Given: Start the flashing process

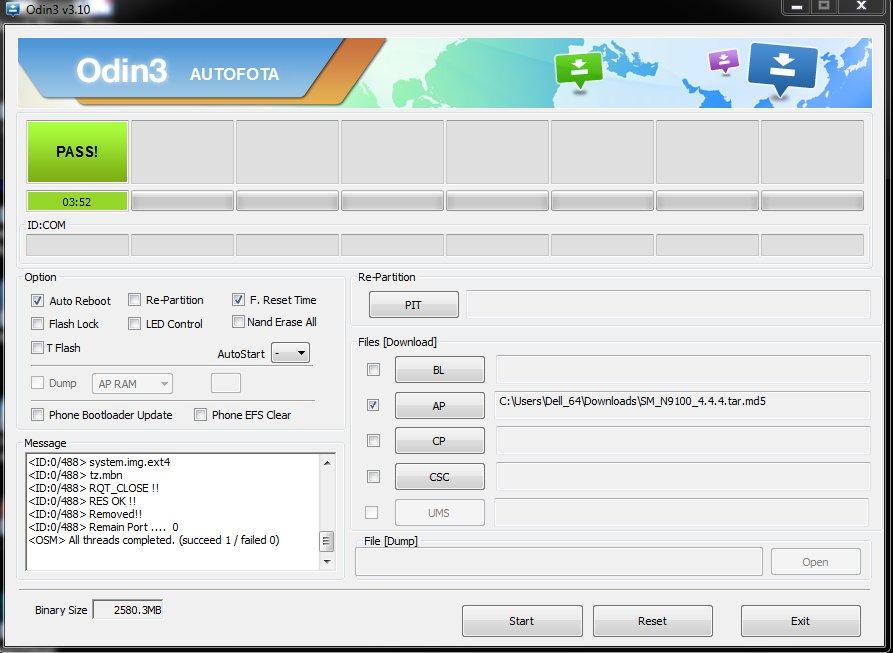Looking at the screenshot, I should [522, 621].
